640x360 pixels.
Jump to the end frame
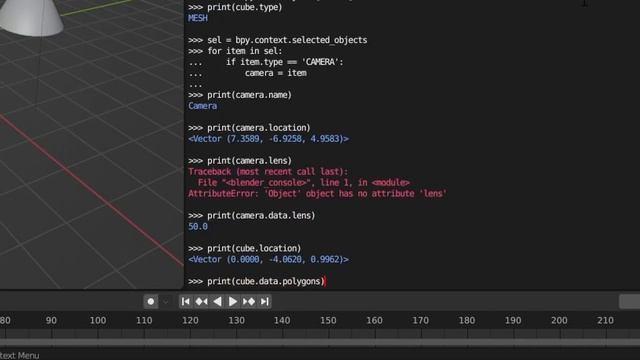(x=264, y=302)
